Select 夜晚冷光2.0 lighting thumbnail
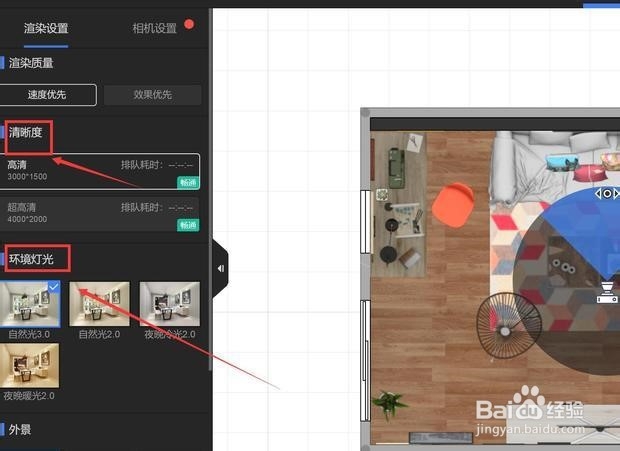620x451 pixels. click(170, 304)
